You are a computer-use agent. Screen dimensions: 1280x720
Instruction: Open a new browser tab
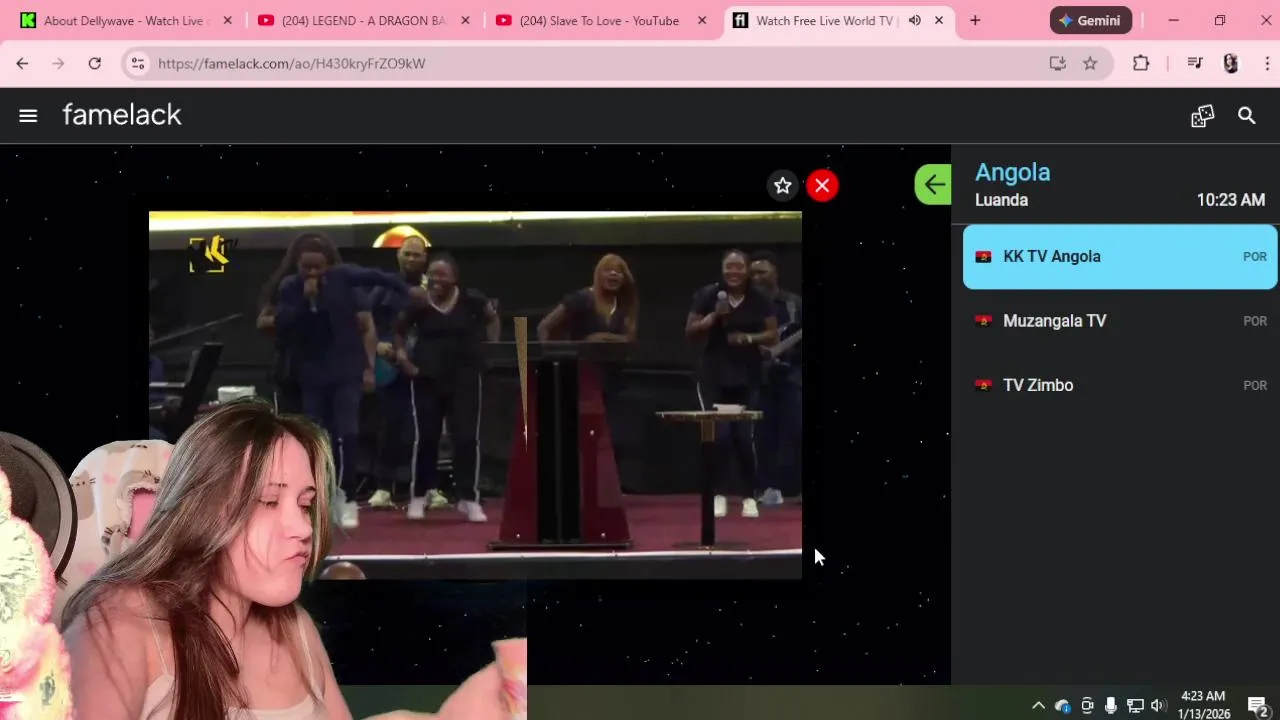975,20
